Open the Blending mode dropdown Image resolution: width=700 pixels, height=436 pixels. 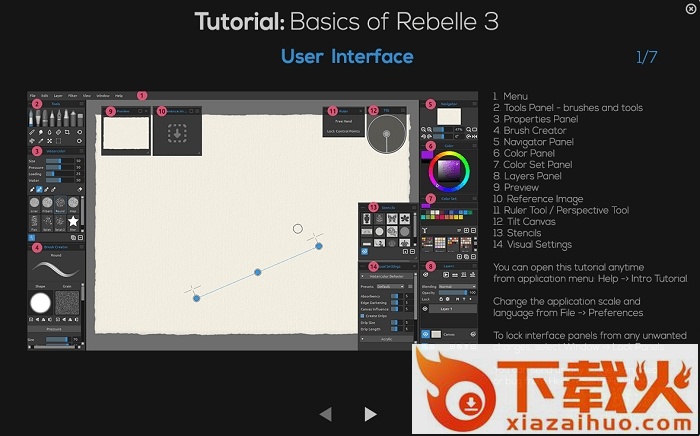click(457, 287)
